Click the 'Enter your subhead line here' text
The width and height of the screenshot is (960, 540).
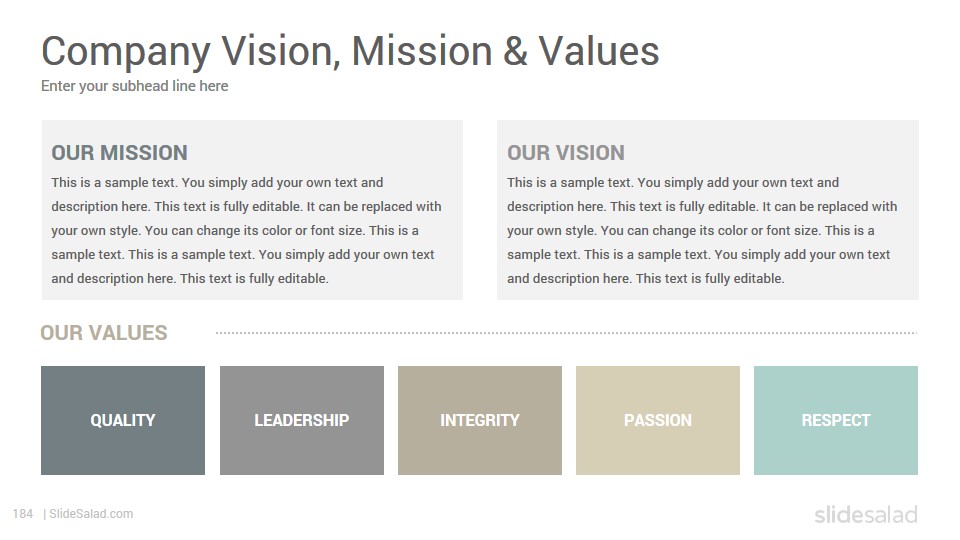135,86
